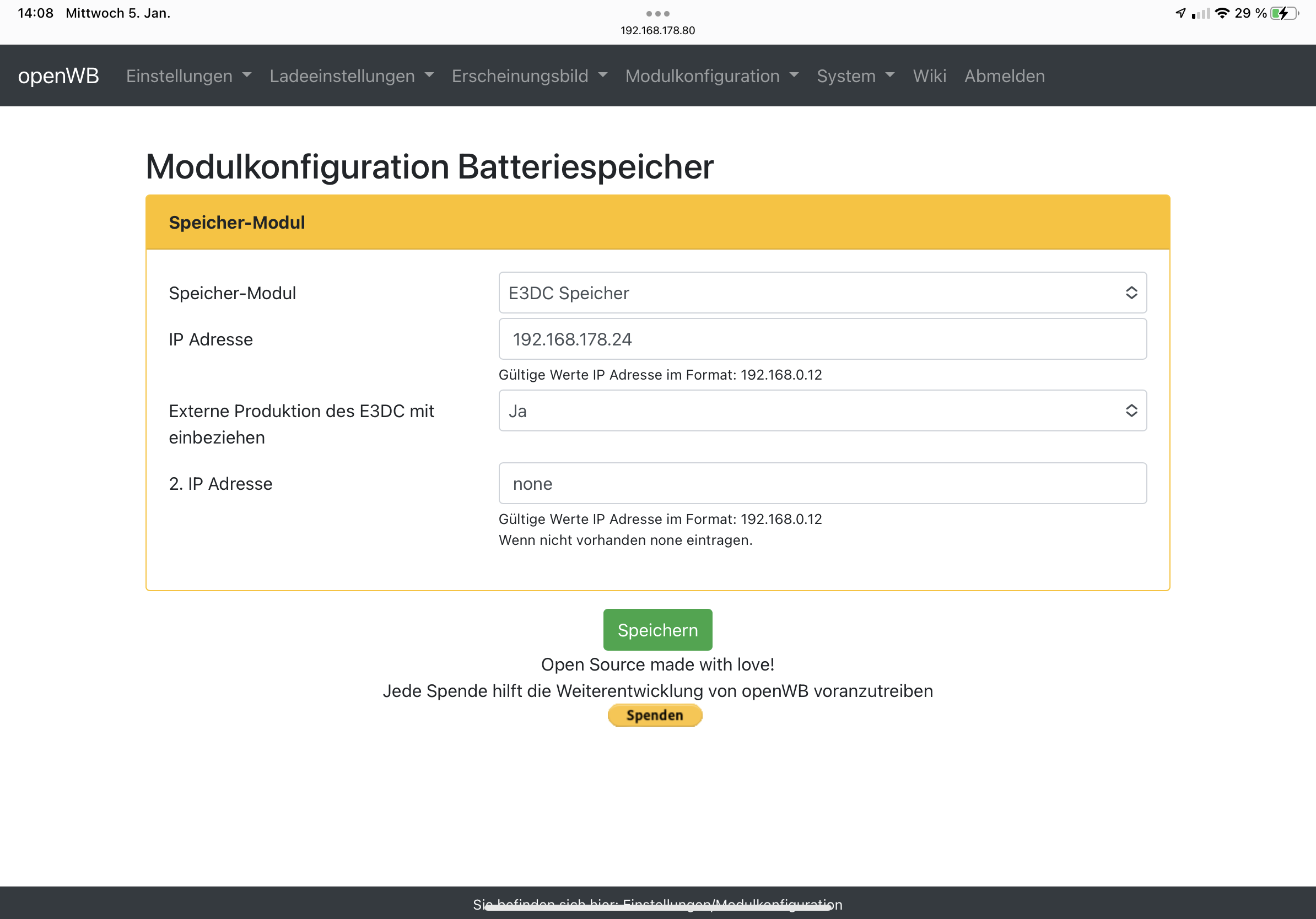1316x919 pixels.
Task: Tap the location services arrow icon
Action: point(1180,13)
